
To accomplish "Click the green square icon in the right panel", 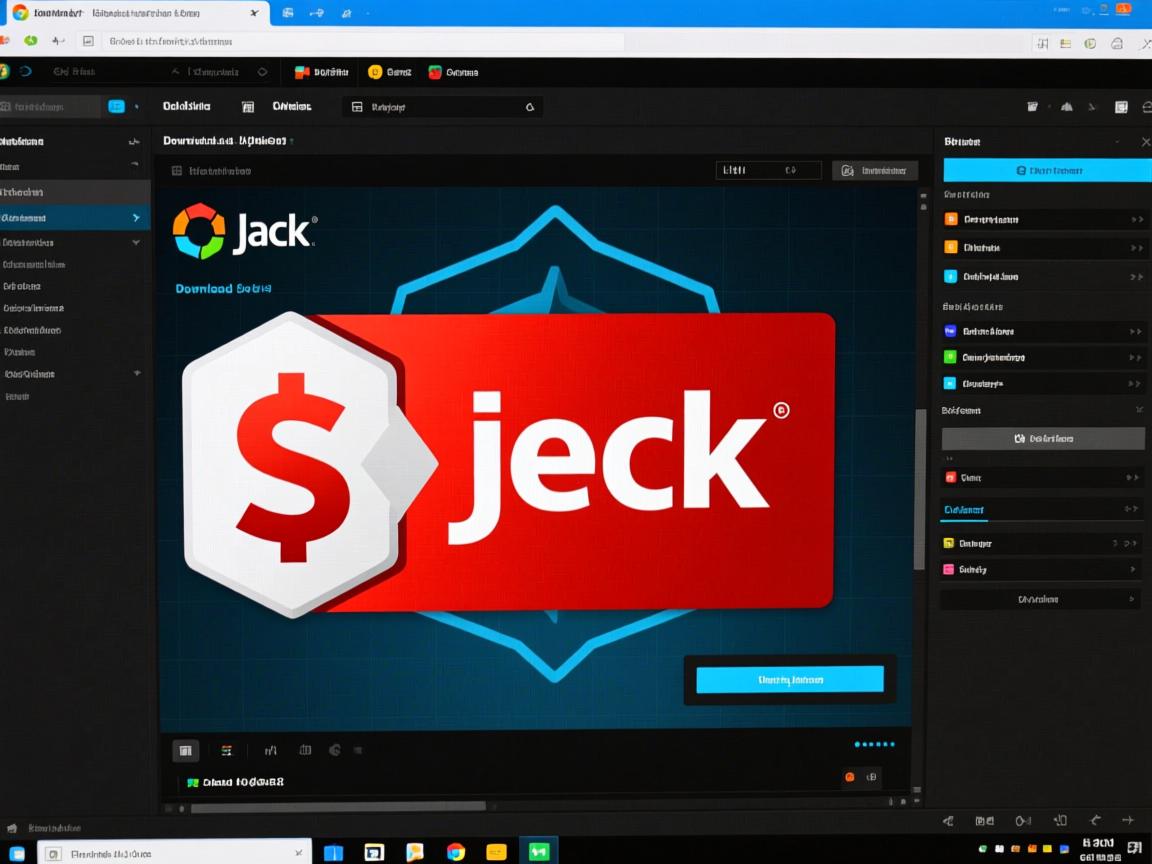I will [x=949, y=357].
